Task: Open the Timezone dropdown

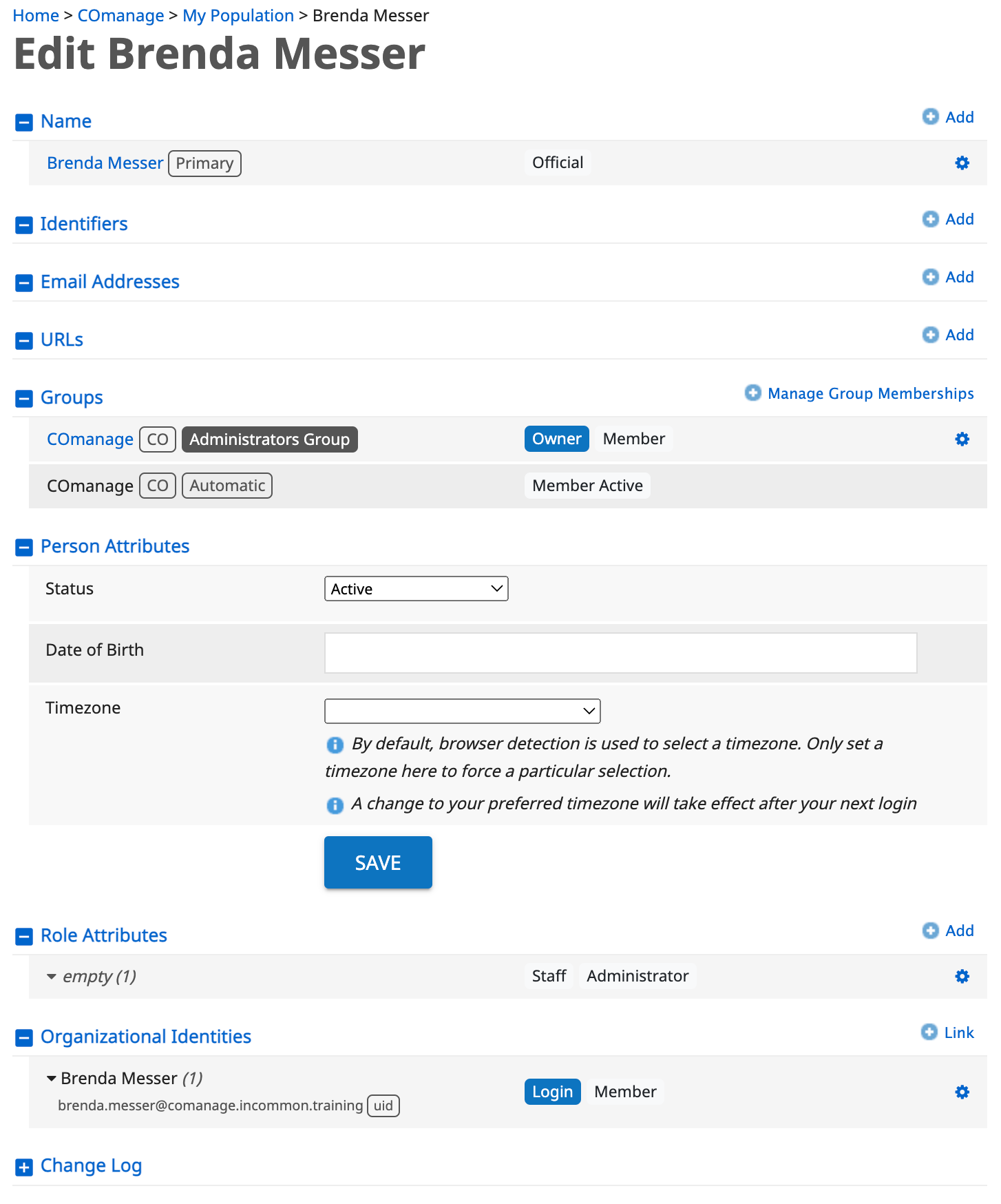Action: [x=462, y=711]
